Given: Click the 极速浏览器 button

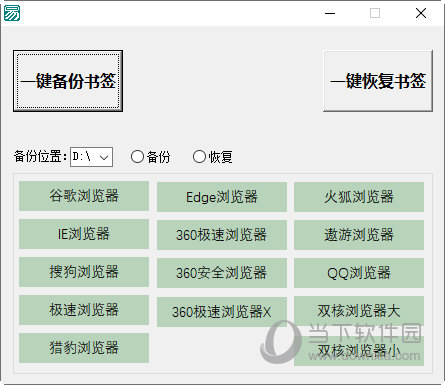Looking at the screenshot, I should 84,310.
